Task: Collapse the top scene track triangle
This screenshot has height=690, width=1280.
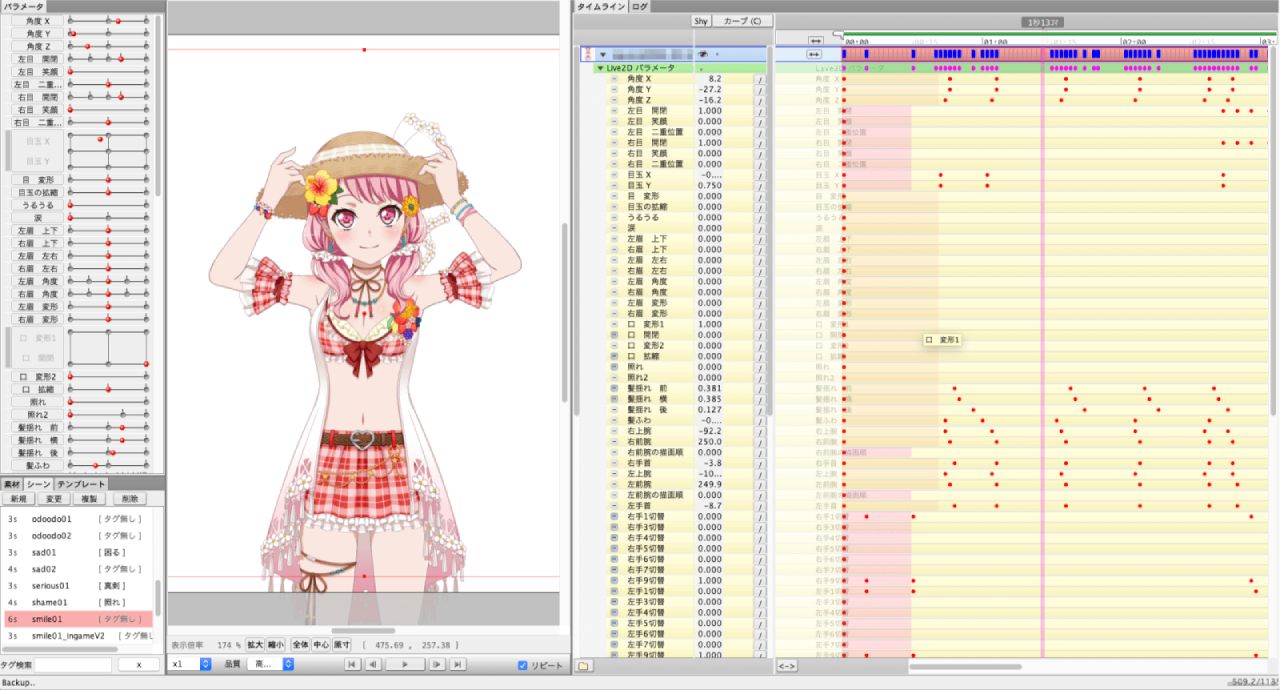Action: click(x=603, y=54)
